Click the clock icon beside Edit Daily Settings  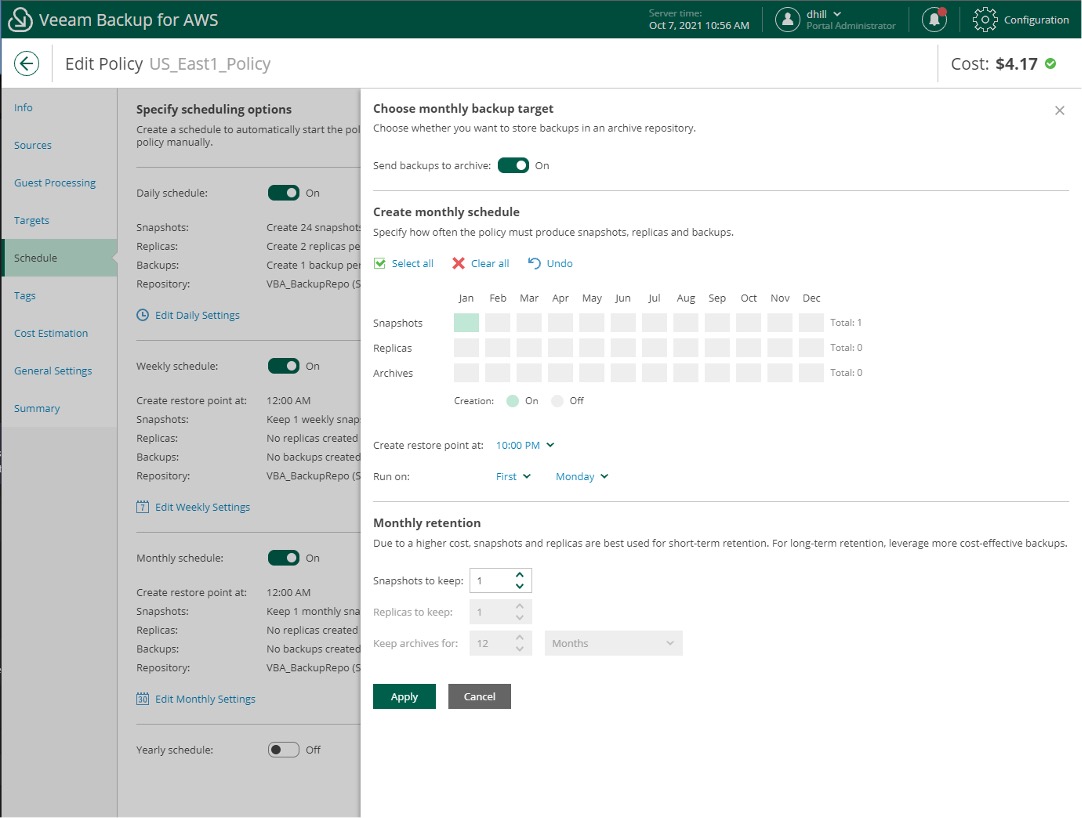point(142,315)
